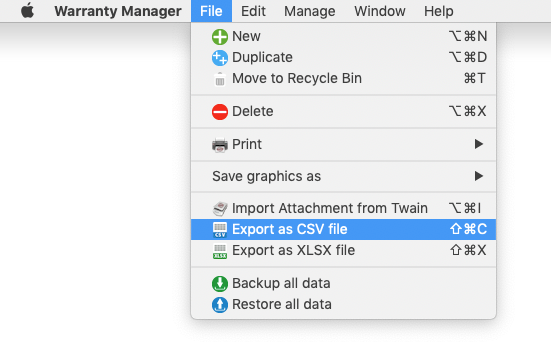Click the CSV file icon
This screenshot has width=551, height=360.
(x=220, y=230)
